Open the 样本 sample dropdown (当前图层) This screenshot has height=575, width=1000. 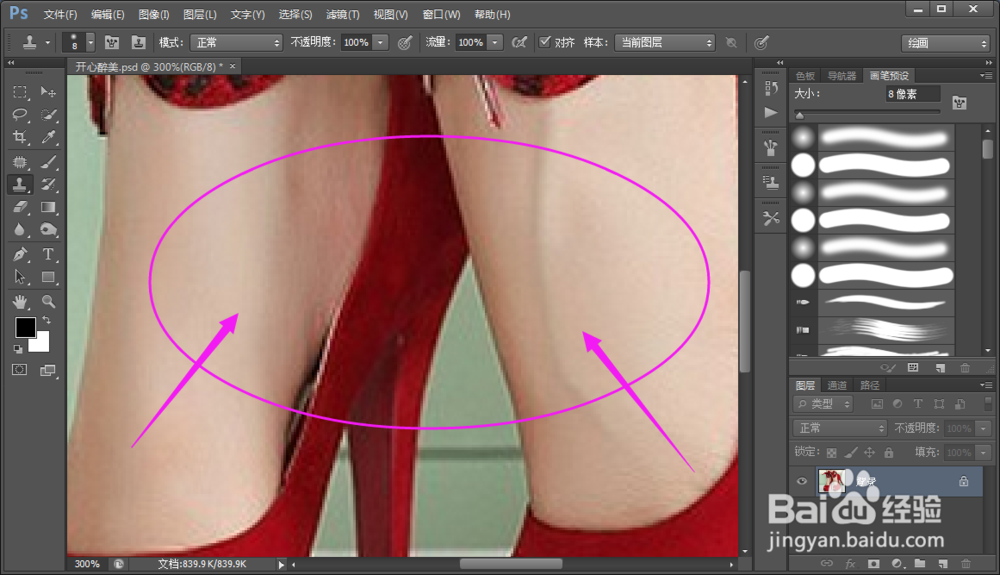(665, 43)
